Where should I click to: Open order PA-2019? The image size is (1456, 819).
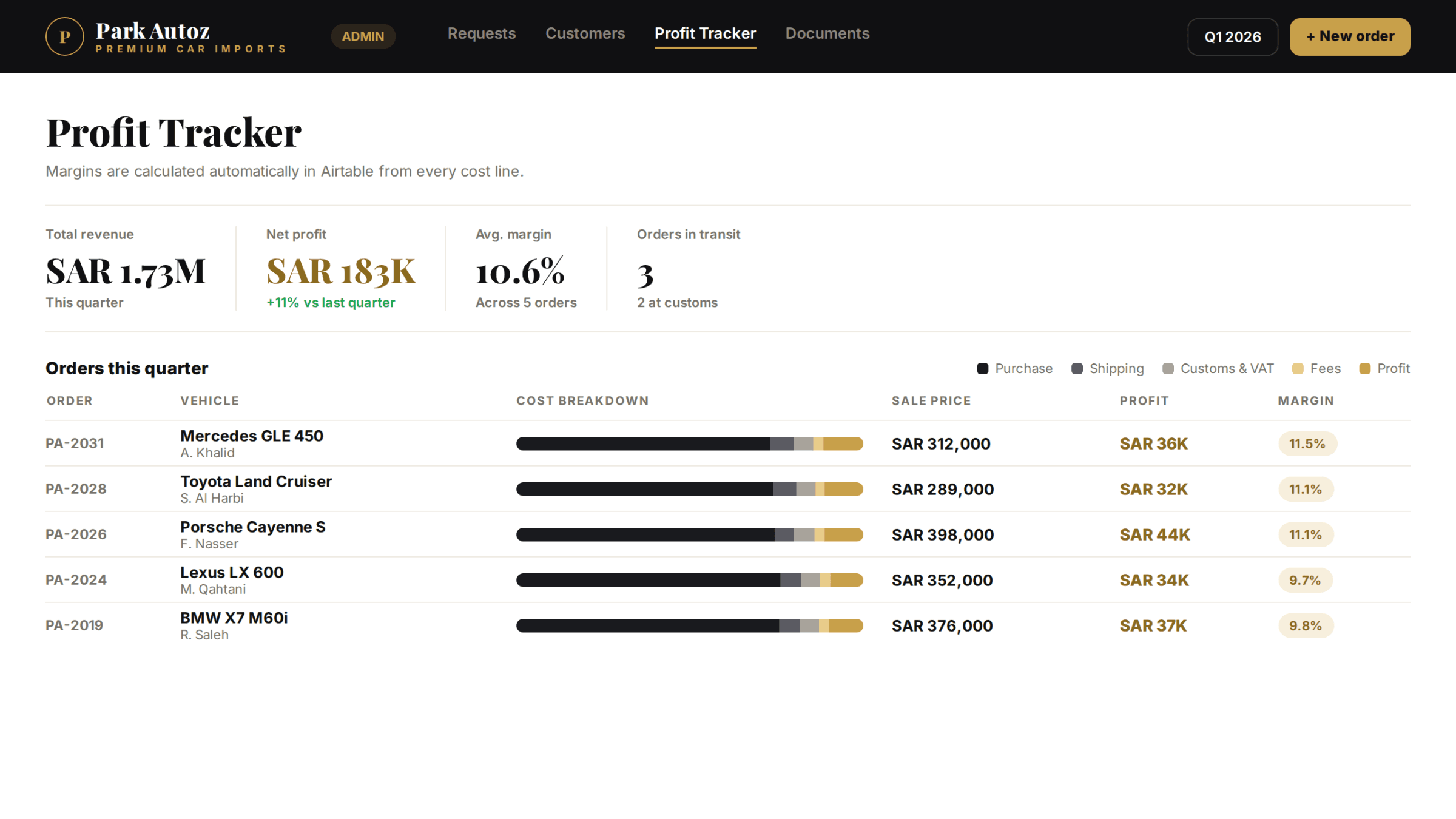point(75,625)
